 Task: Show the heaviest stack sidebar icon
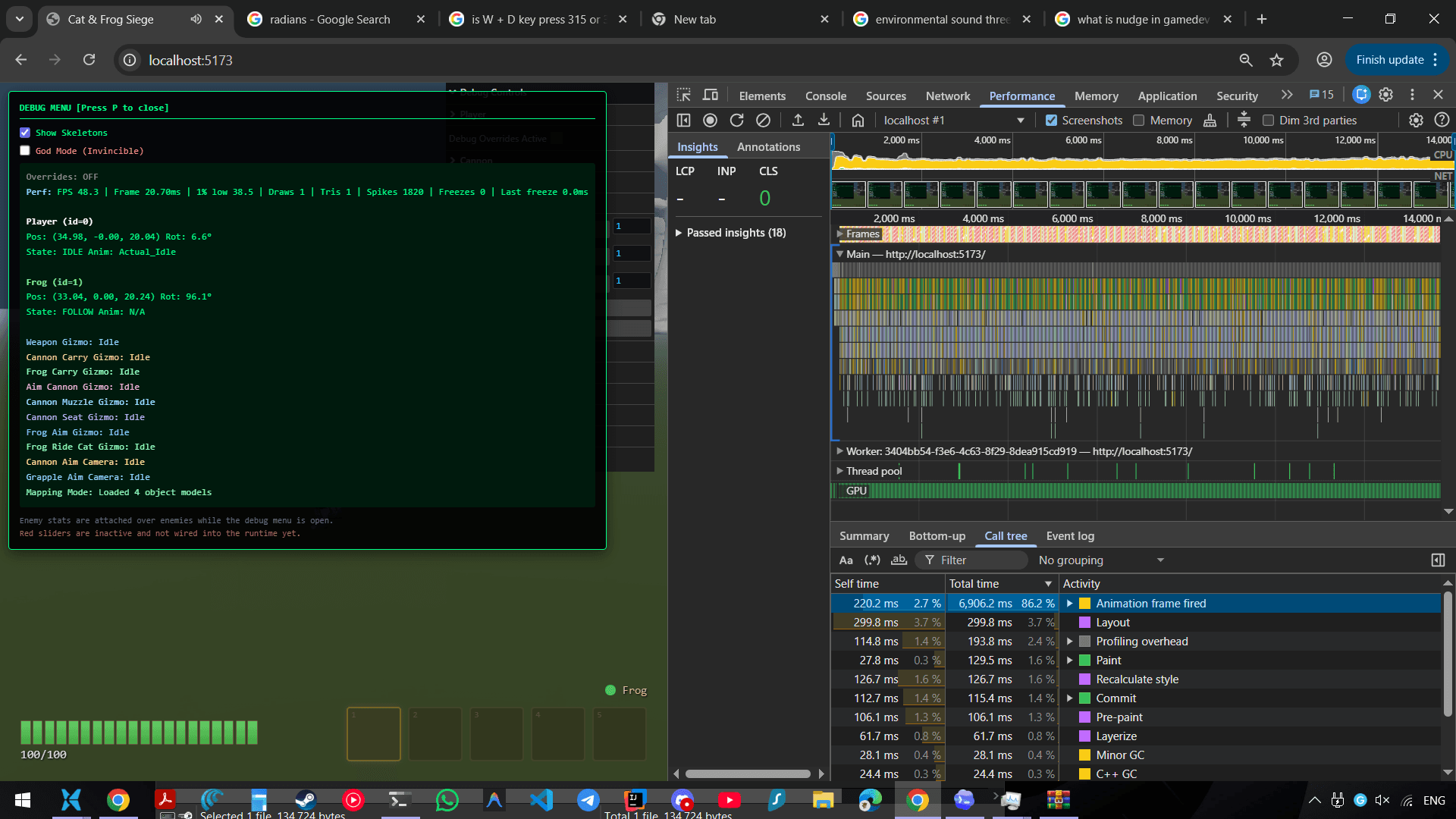point(1438,560)
